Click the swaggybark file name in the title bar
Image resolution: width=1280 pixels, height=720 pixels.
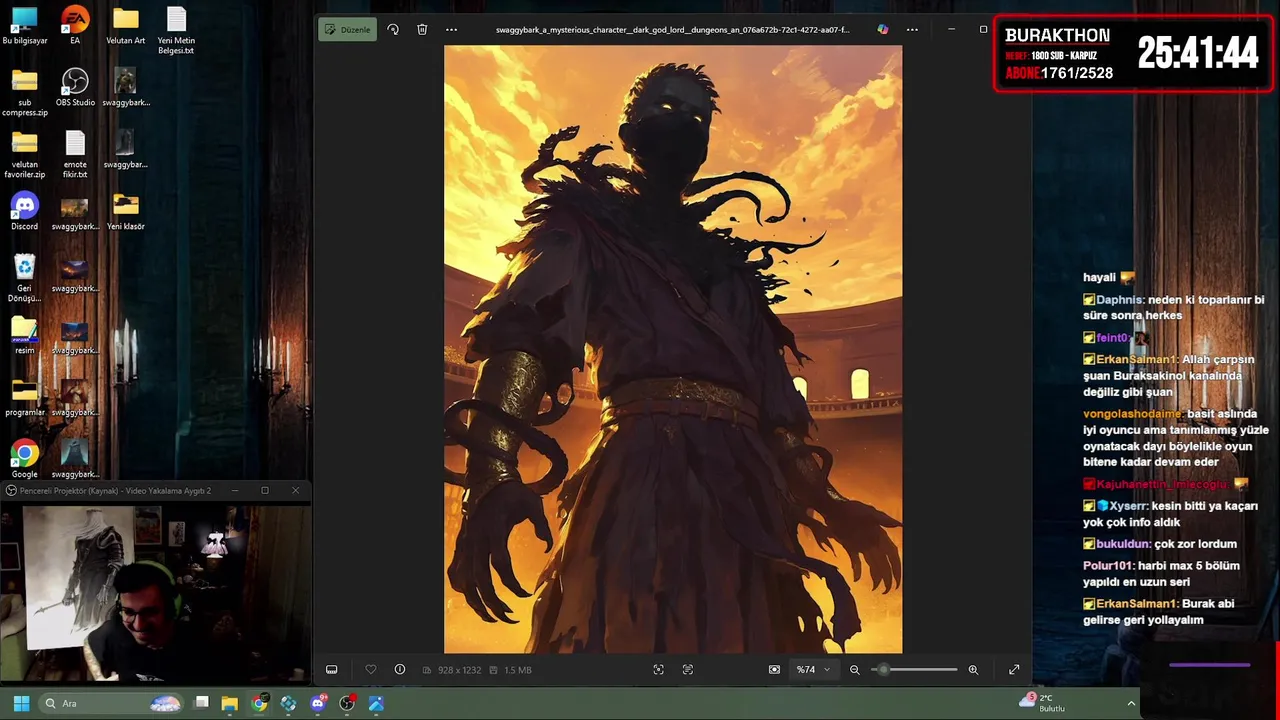click(672, 29)
